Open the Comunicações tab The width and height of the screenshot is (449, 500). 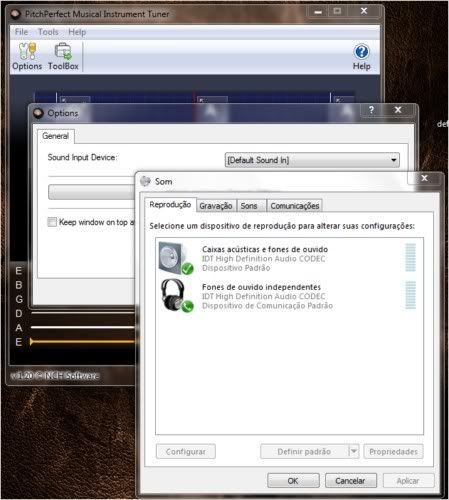coord(295,206)
